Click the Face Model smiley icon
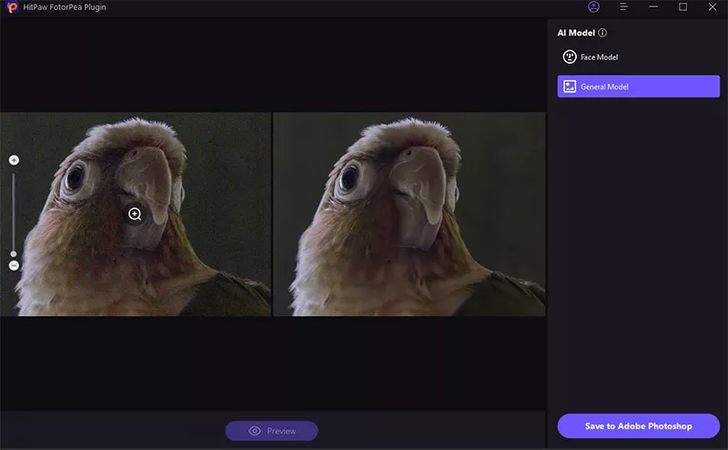This screenshot has width=728, height=450. [569, 57]
